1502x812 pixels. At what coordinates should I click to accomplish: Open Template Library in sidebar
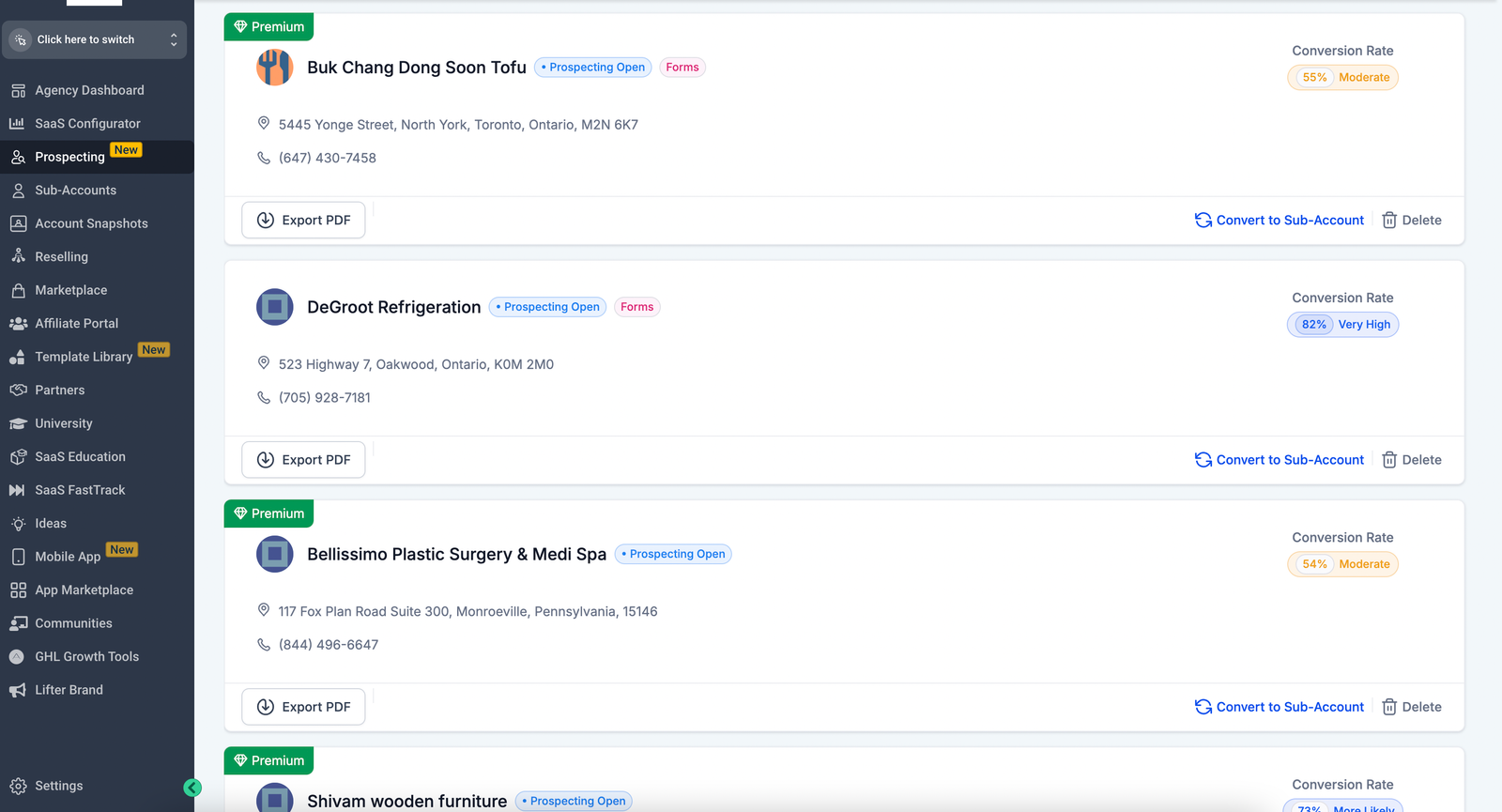(x=84, y=357)
